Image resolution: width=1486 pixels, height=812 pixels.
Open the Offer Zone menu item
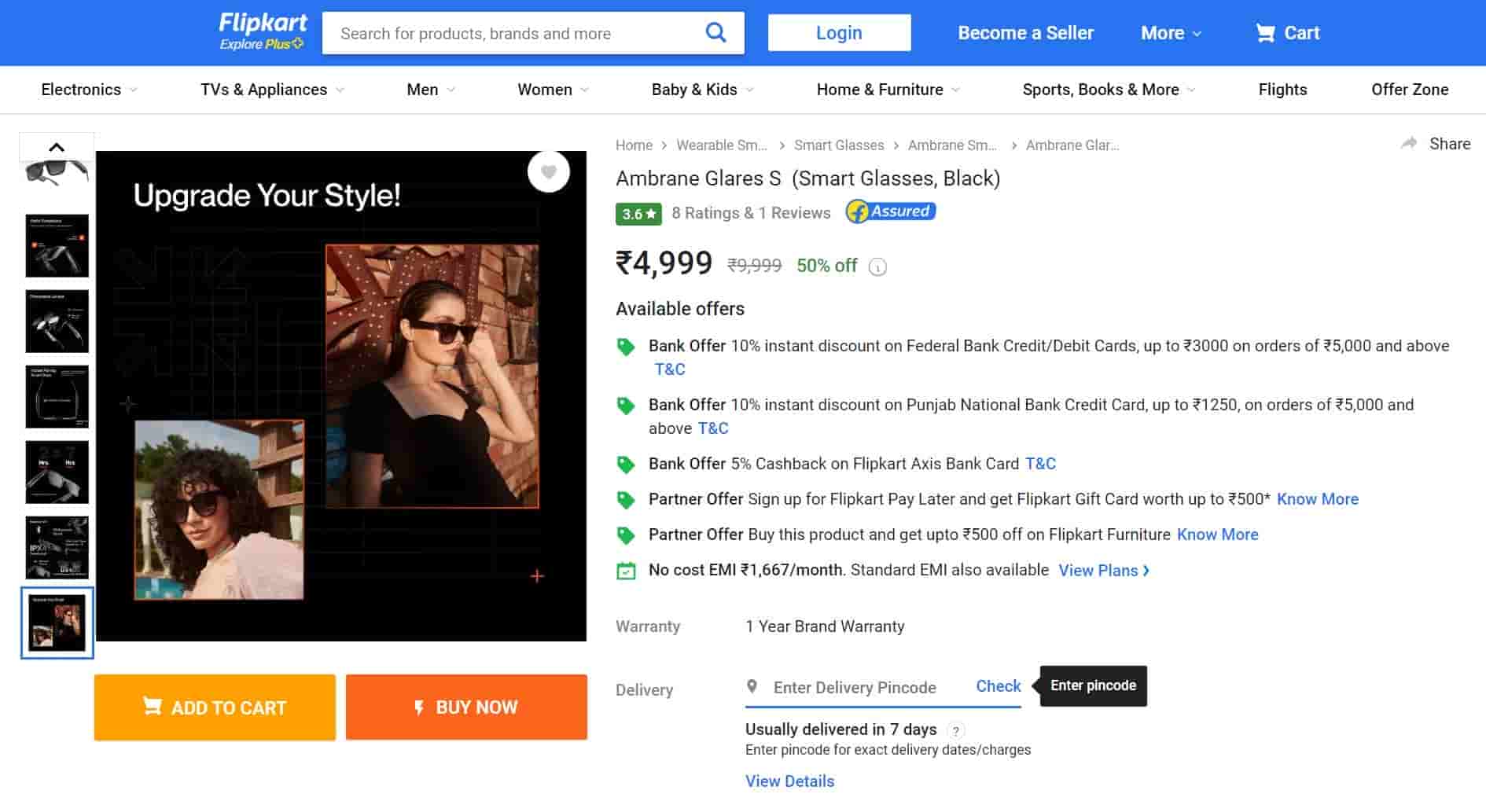pyautogui.click(x=1410, y=90)
